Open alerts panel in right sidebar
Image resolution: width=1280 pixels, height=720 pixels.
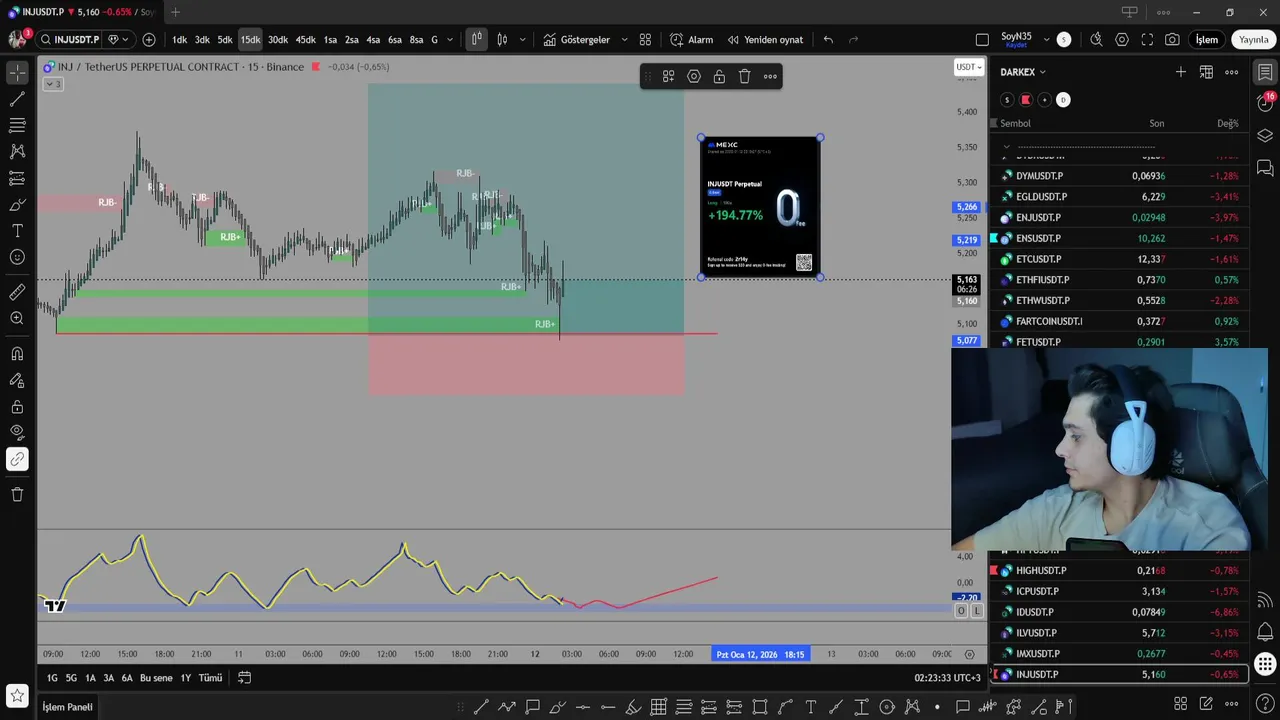pyautogui.click(x=1265, y=103)
